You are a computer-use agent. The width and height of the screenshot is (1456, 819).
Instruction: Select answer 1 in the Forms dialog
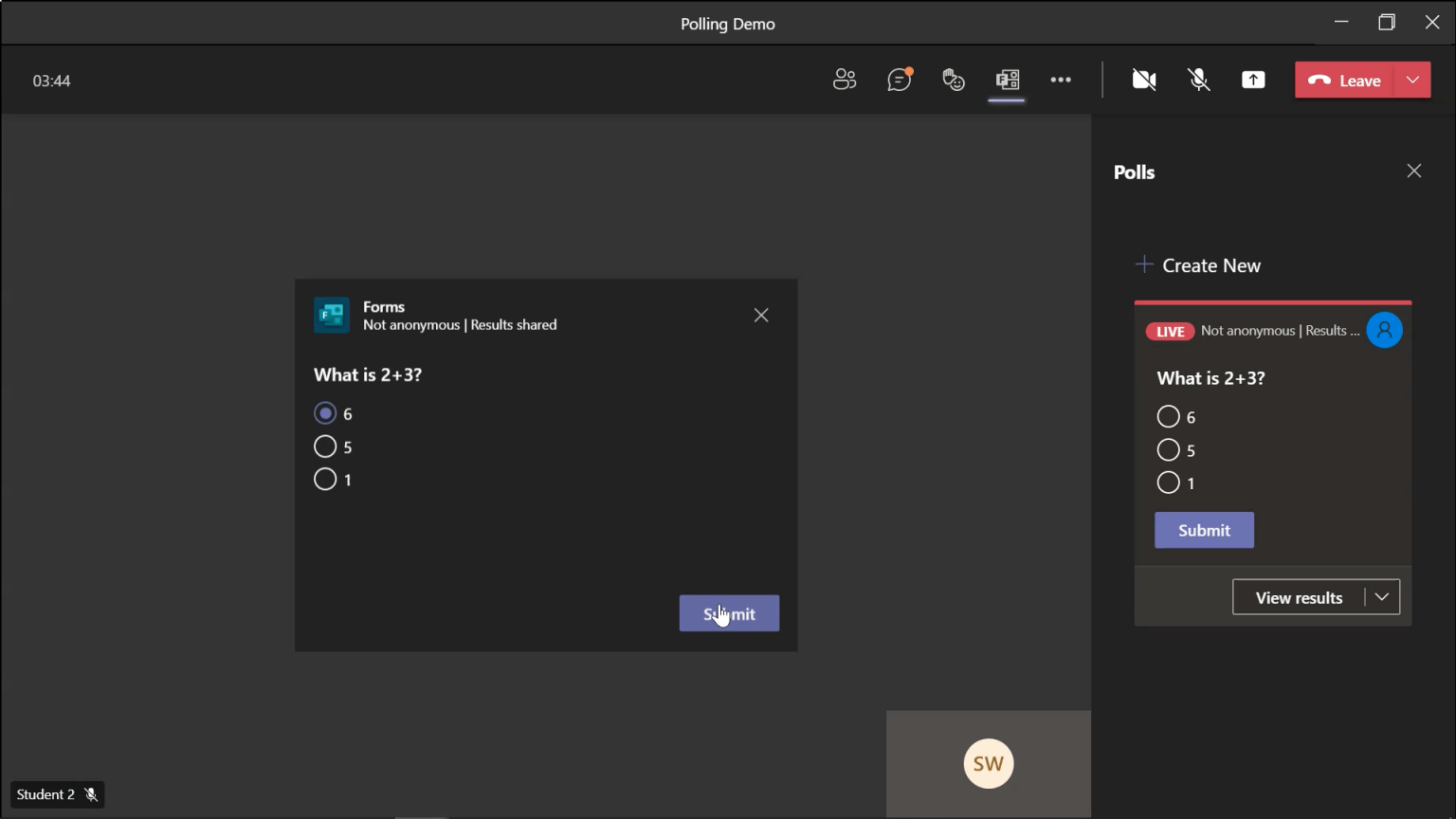(326, 479)
